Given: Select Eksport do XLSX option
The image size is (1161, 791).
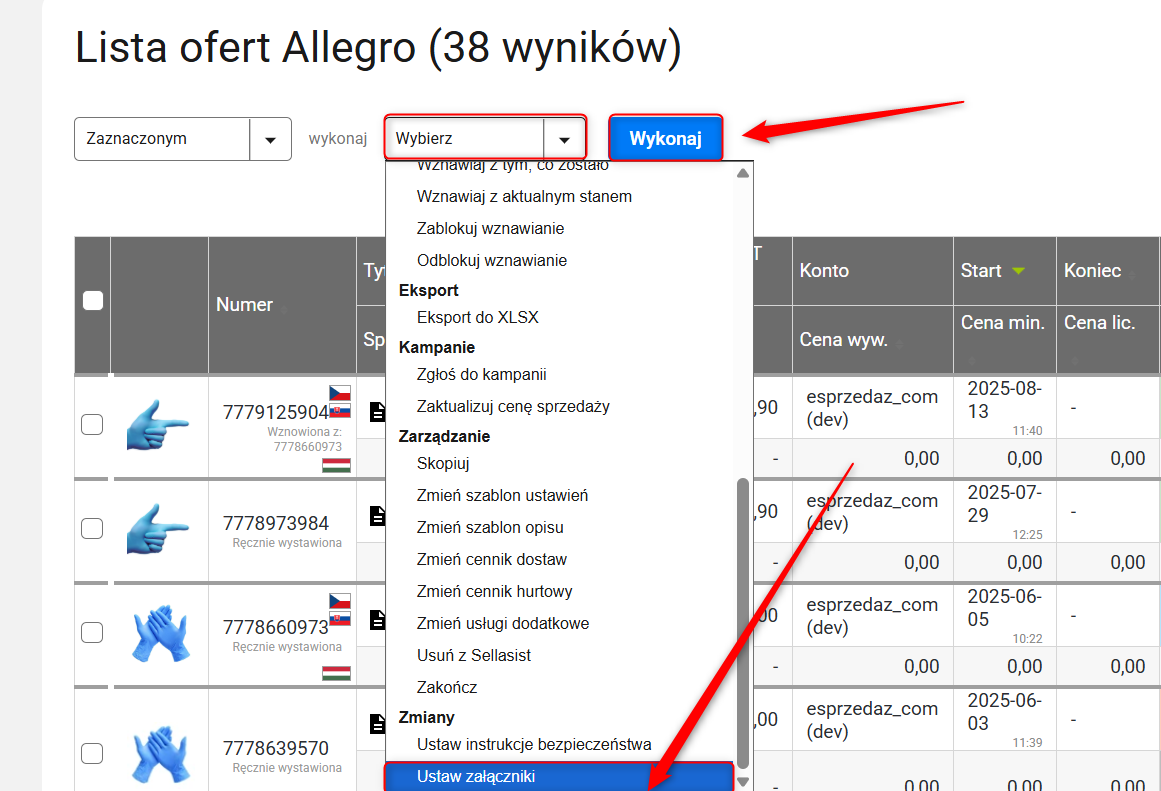Looking at the screenshot, I should tap(478, 318).
